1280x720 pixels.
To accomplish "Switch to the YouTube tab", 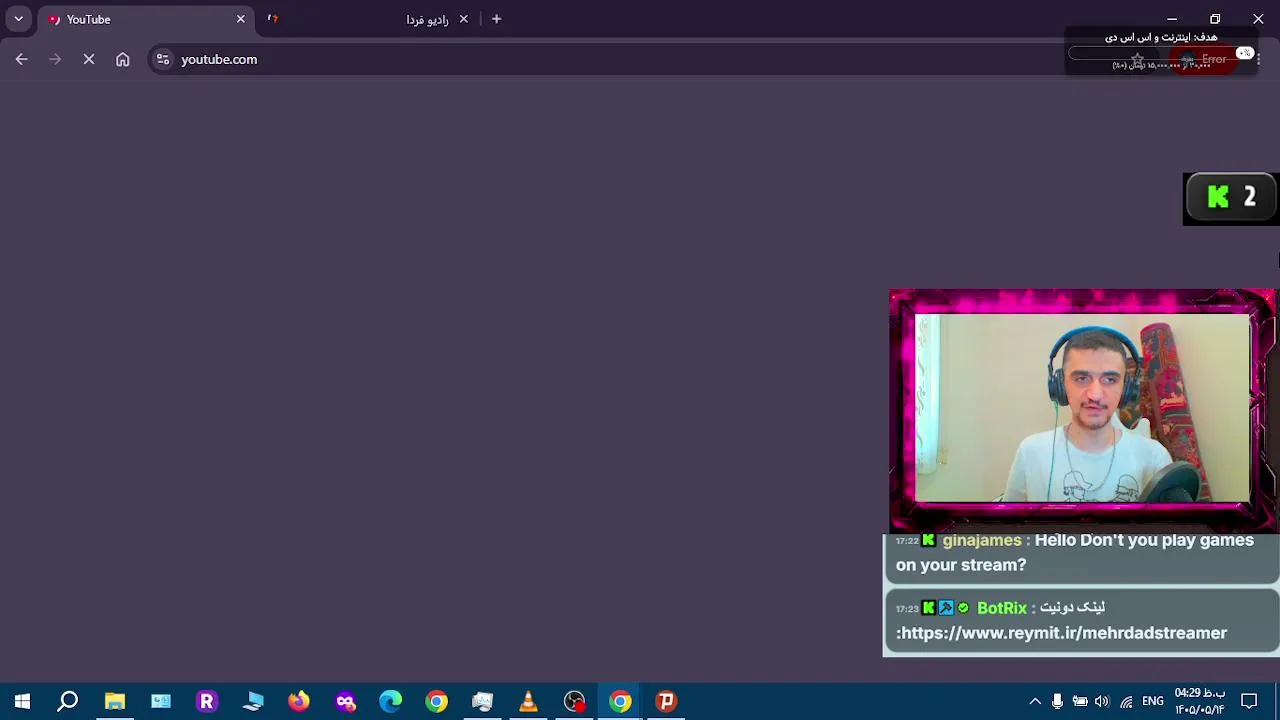I will 145,19.
